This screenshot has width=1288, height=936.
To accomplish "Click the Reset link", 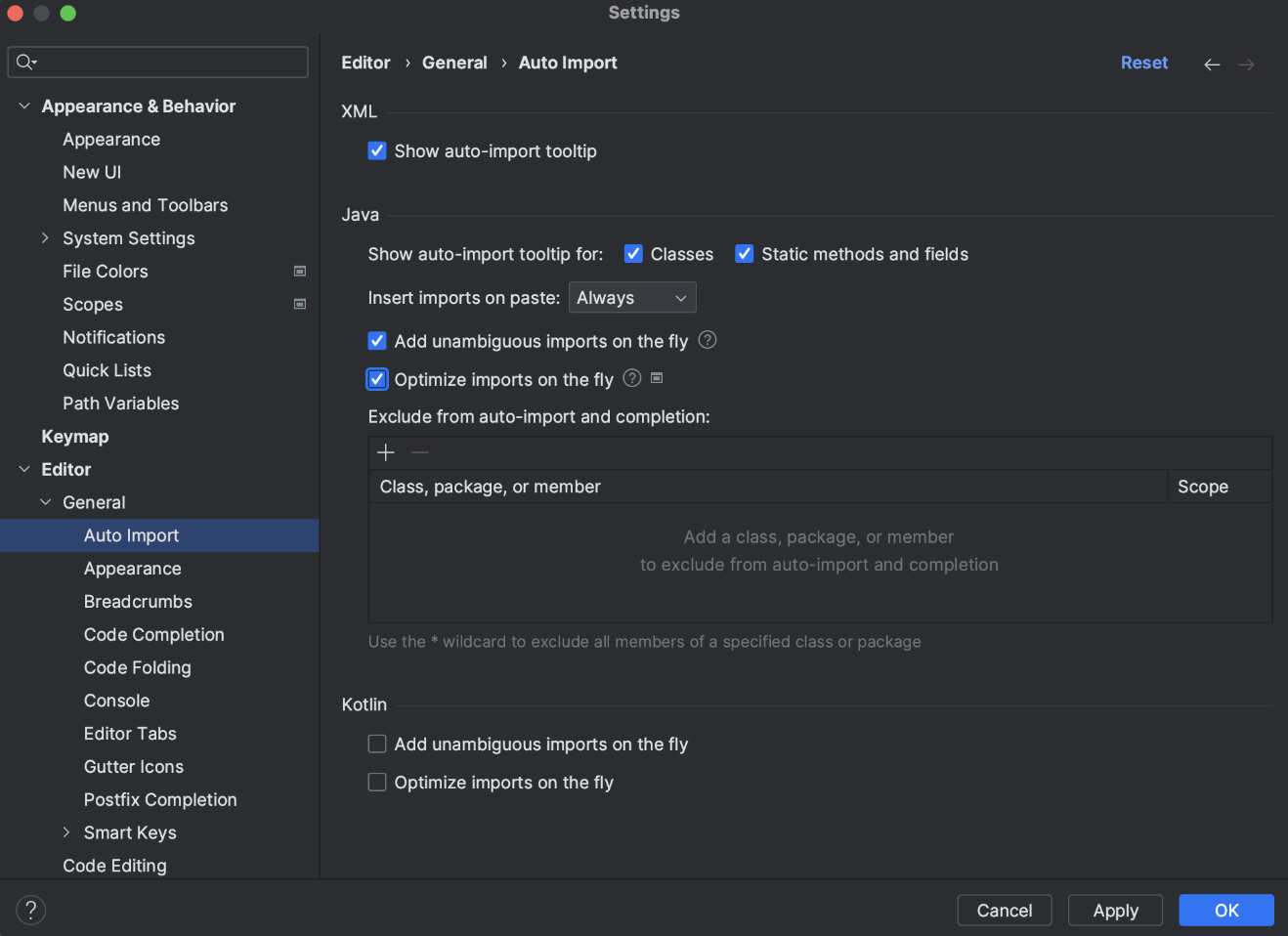I will [x=1143, y=63].
